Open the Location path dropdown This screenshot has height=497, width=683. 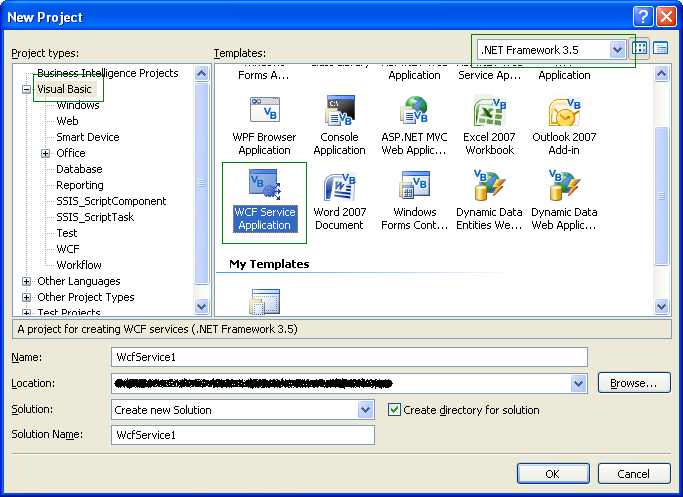578,384
